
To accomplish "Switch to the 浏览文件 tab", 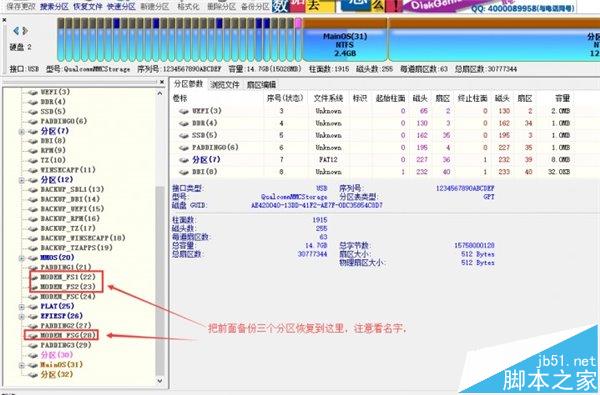I will pos(225,85).
